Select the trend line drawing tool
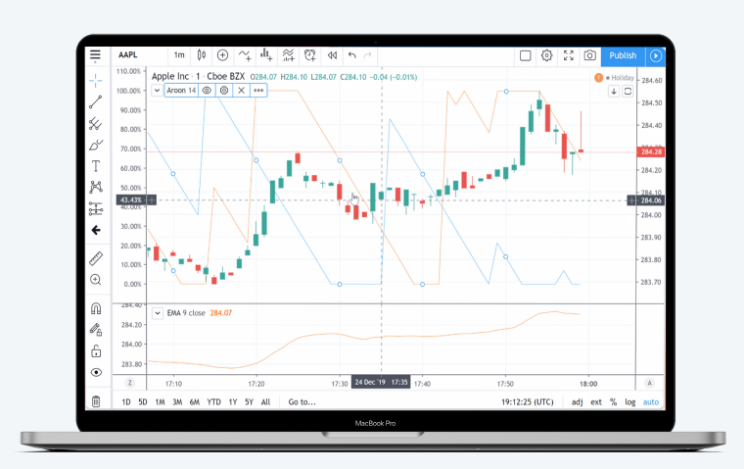The image size is (744, 469). (95, 102)
